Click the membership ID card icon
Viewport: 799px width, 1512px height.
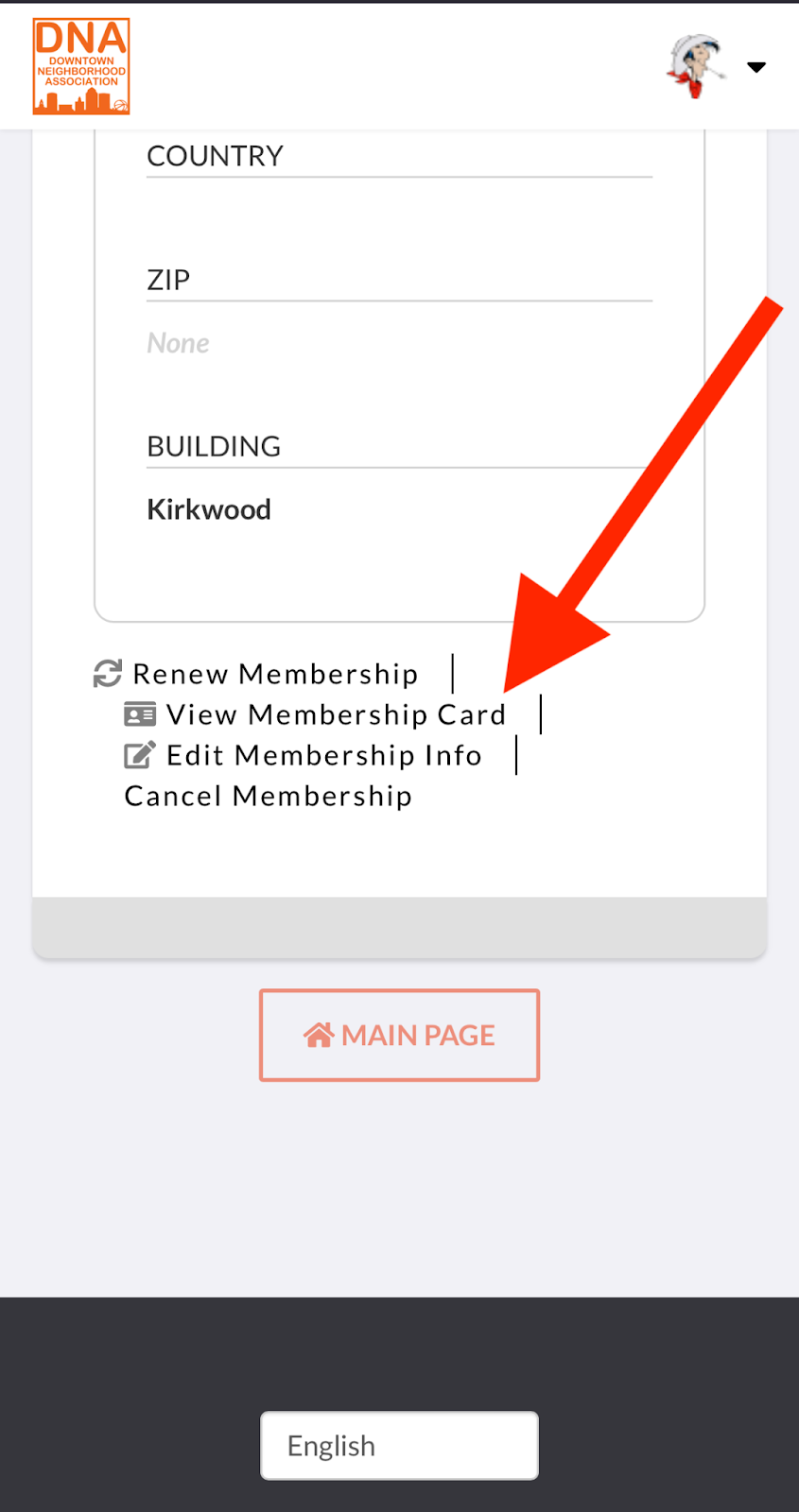[140, 714]
